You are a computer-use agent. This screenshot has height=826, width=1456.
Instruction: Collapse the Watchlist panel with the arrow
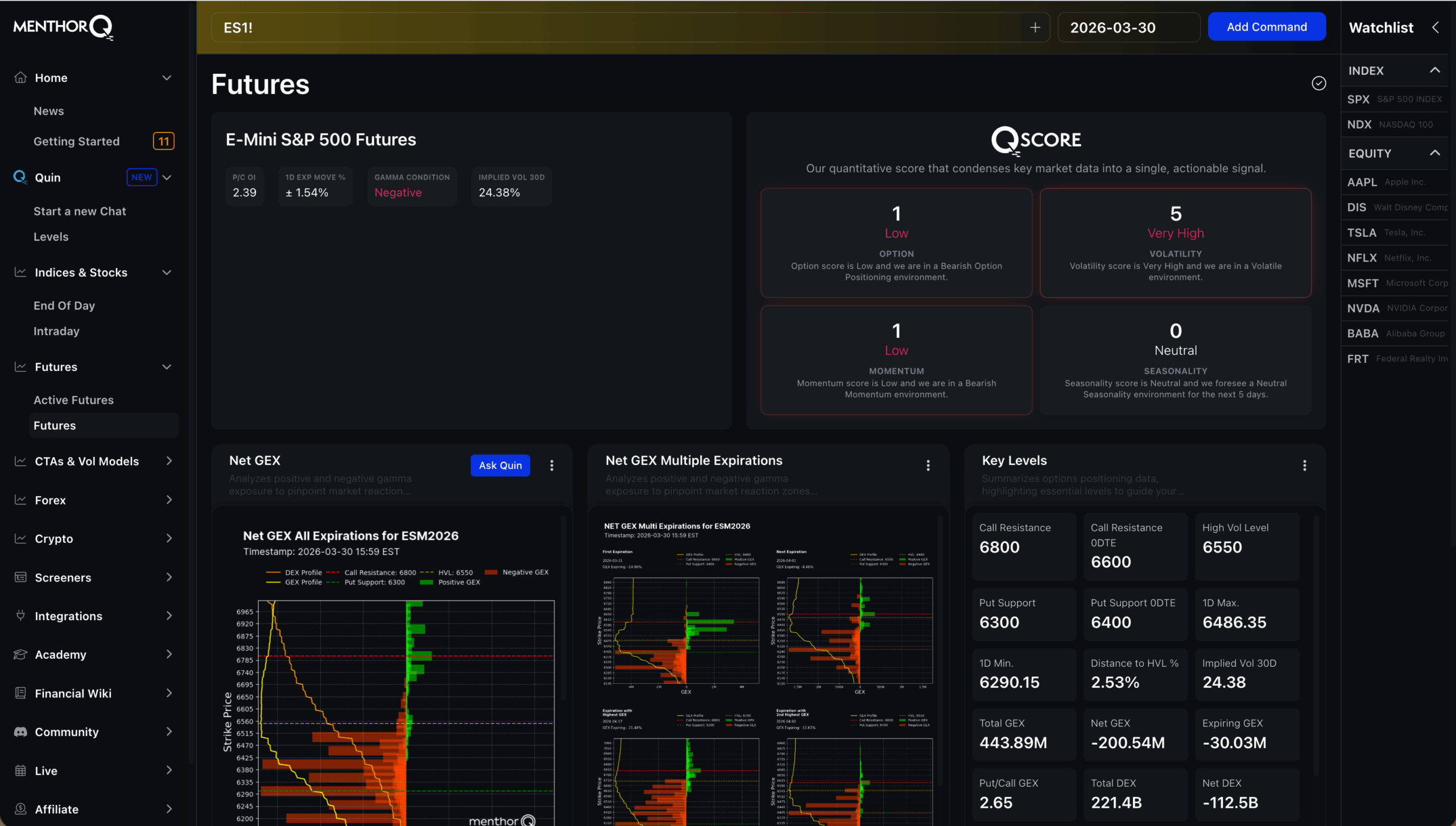click(1436, 27)
